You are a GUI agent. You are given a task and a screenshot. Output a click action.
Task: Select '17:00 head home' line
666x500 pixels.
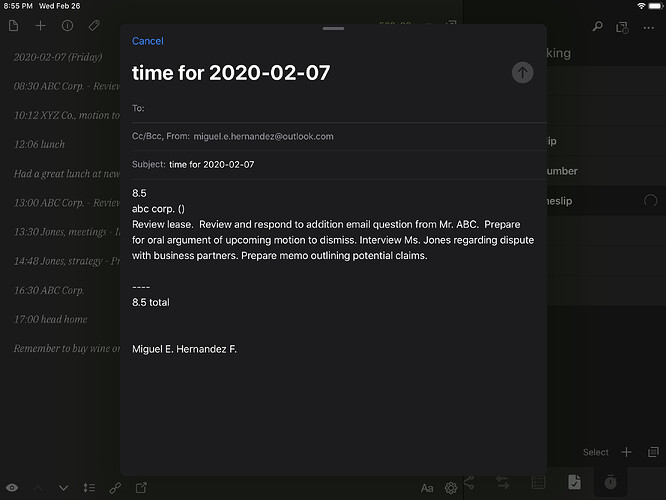point(51,319)
